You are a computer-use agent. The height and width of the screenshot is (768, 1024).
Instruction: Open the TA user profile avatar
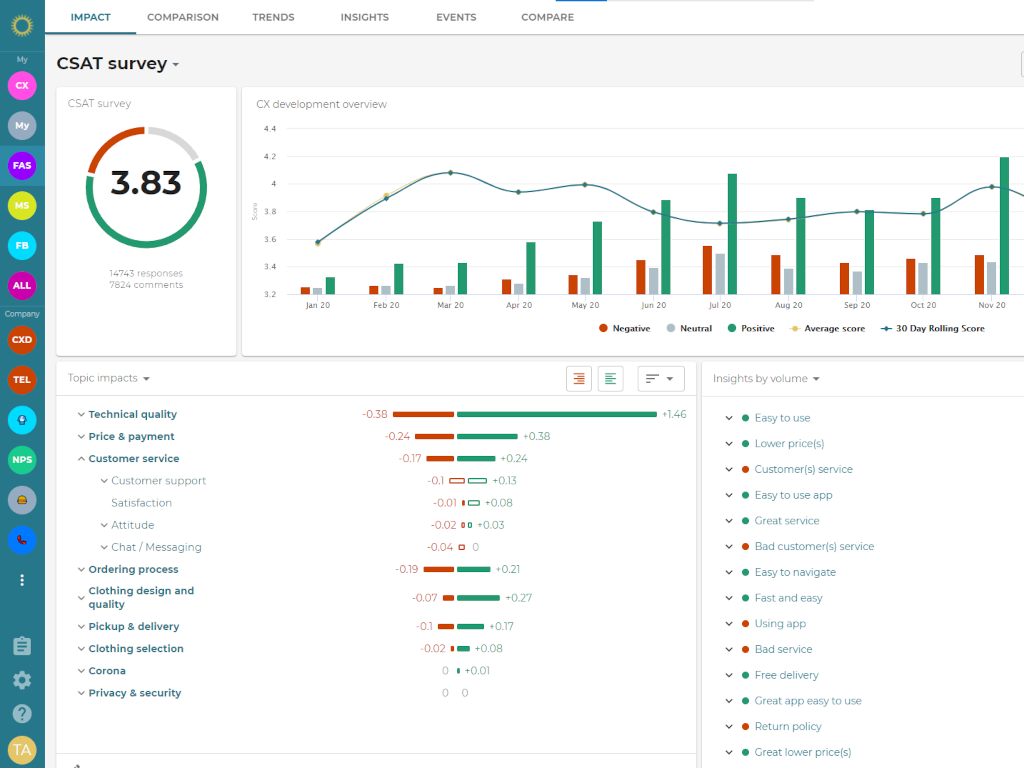pyautogui.click(x=22, y=750)
